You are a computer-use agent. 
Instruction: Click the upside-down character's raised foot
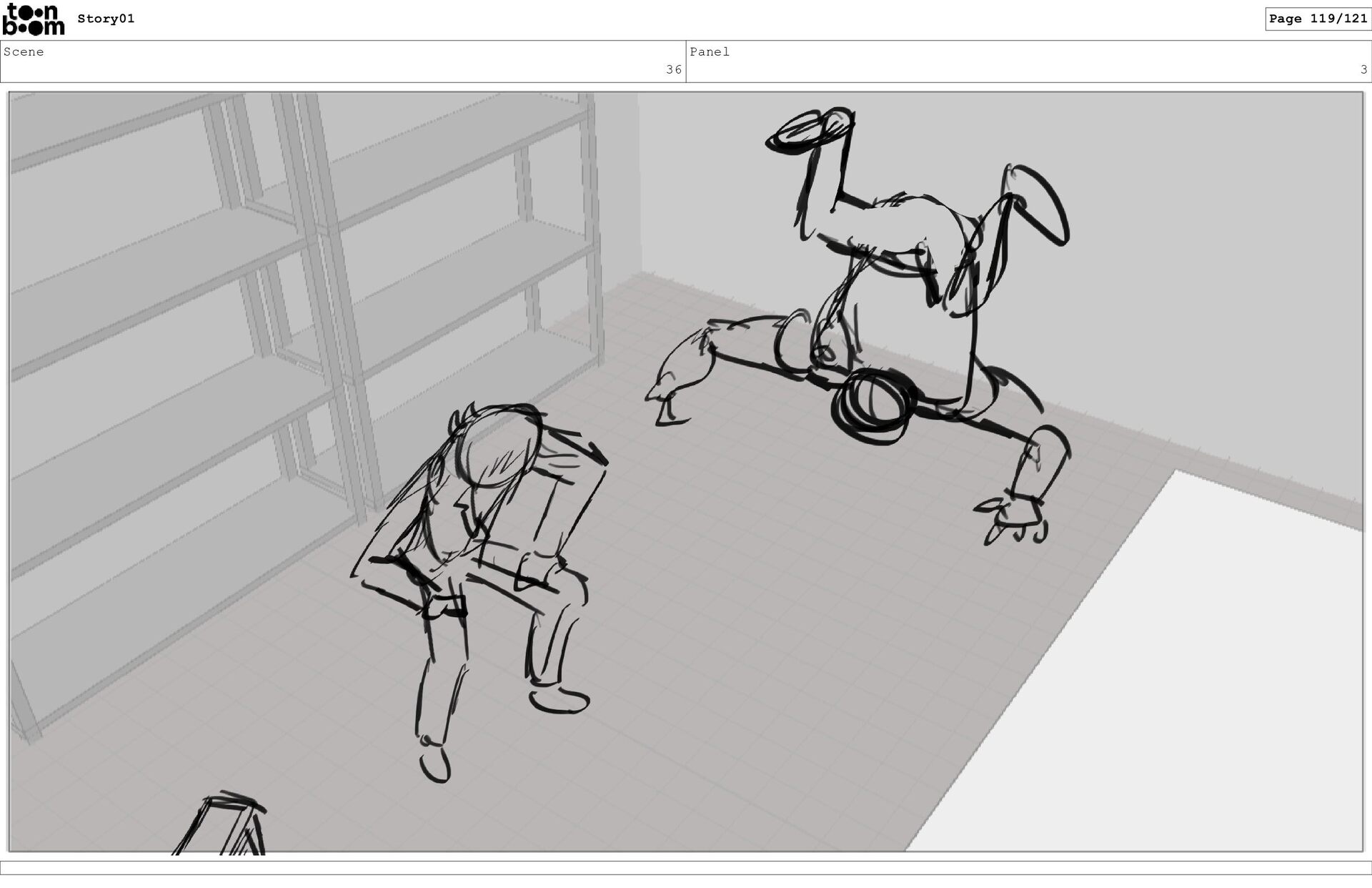[x=811, y=130]
